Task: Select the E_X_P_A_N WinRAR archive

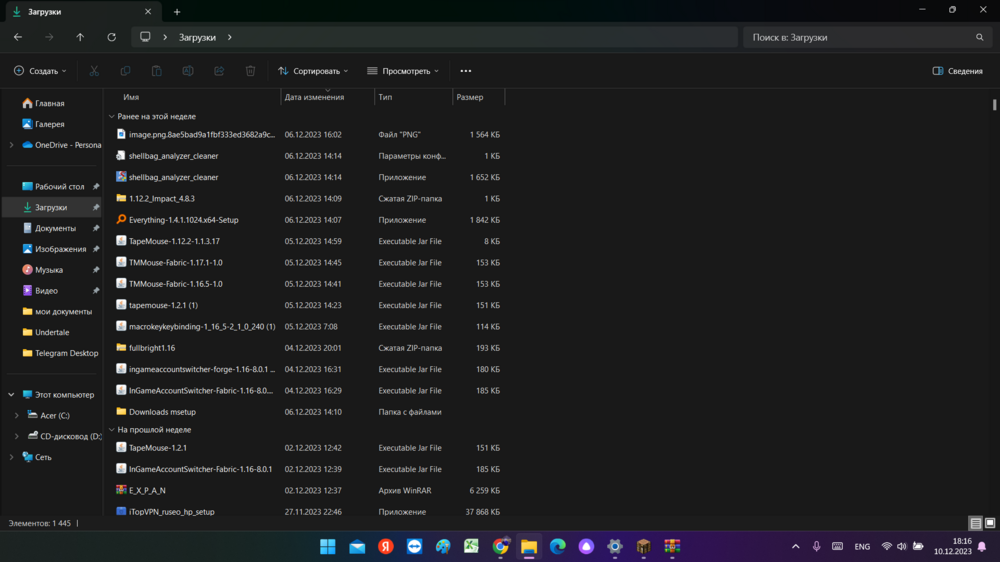Action: coord(147,491)
